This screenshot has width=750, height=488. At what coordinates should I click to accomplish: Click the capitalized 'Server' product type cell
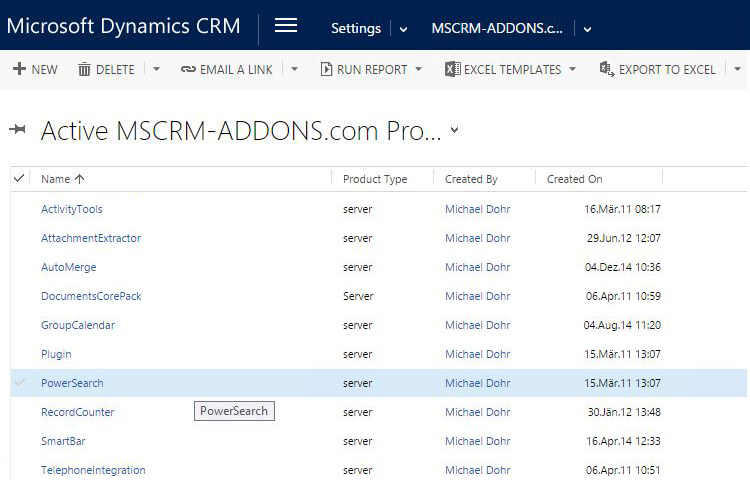click(x=358, y=296)
